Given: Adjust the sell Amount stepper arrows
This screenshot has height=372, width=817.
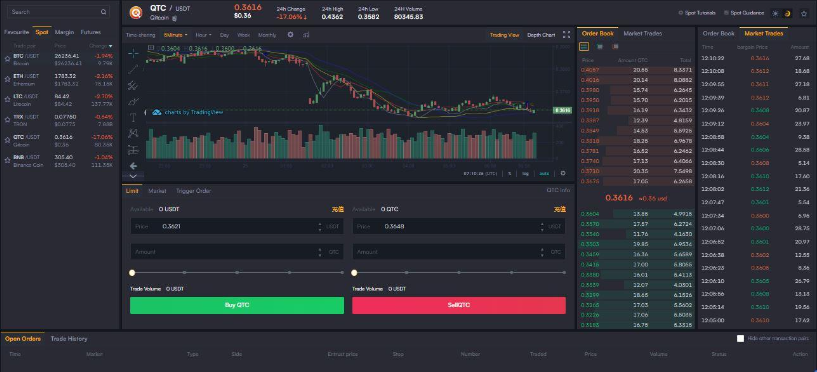Looking at the screenshot, I should coord(542,252).
